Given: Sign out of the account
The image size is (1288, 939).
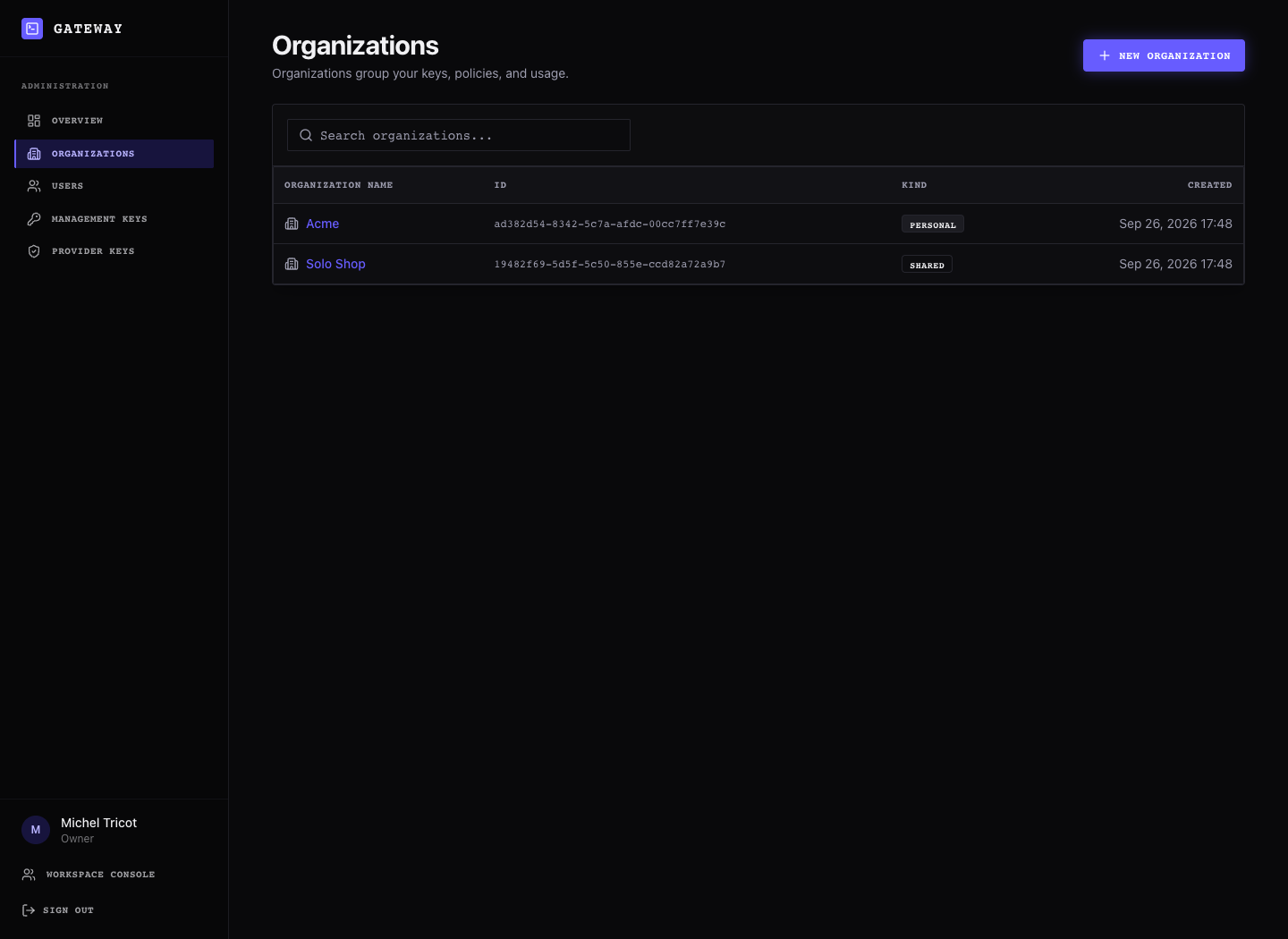Looking at the screenshot, I should pyautogui.click(x=58, y=910).
